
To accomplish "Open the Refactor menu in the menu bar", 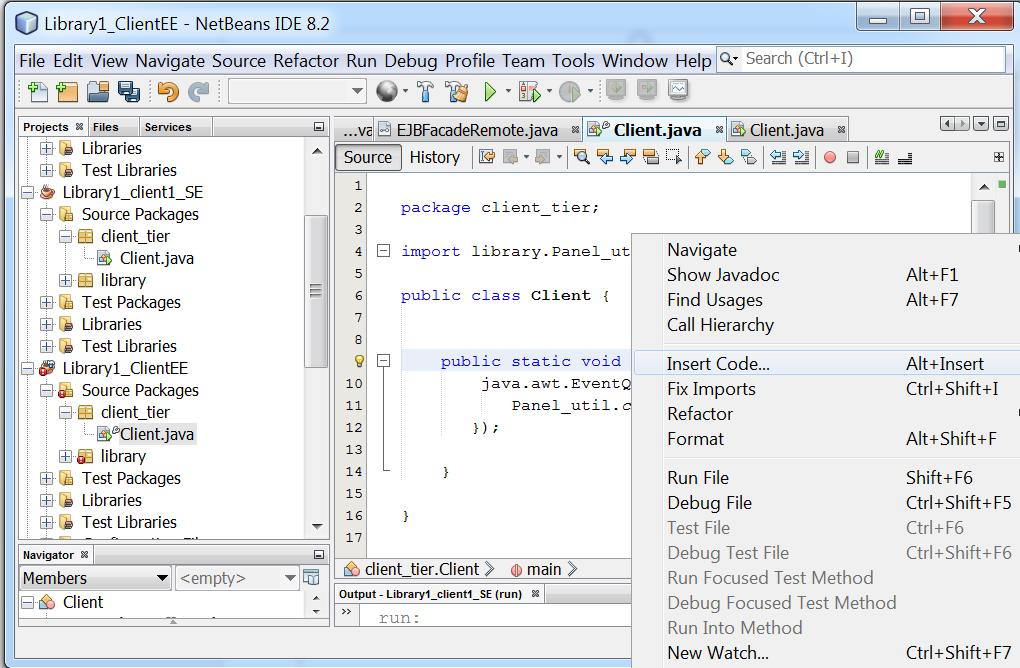I will (x=306, y=60).
